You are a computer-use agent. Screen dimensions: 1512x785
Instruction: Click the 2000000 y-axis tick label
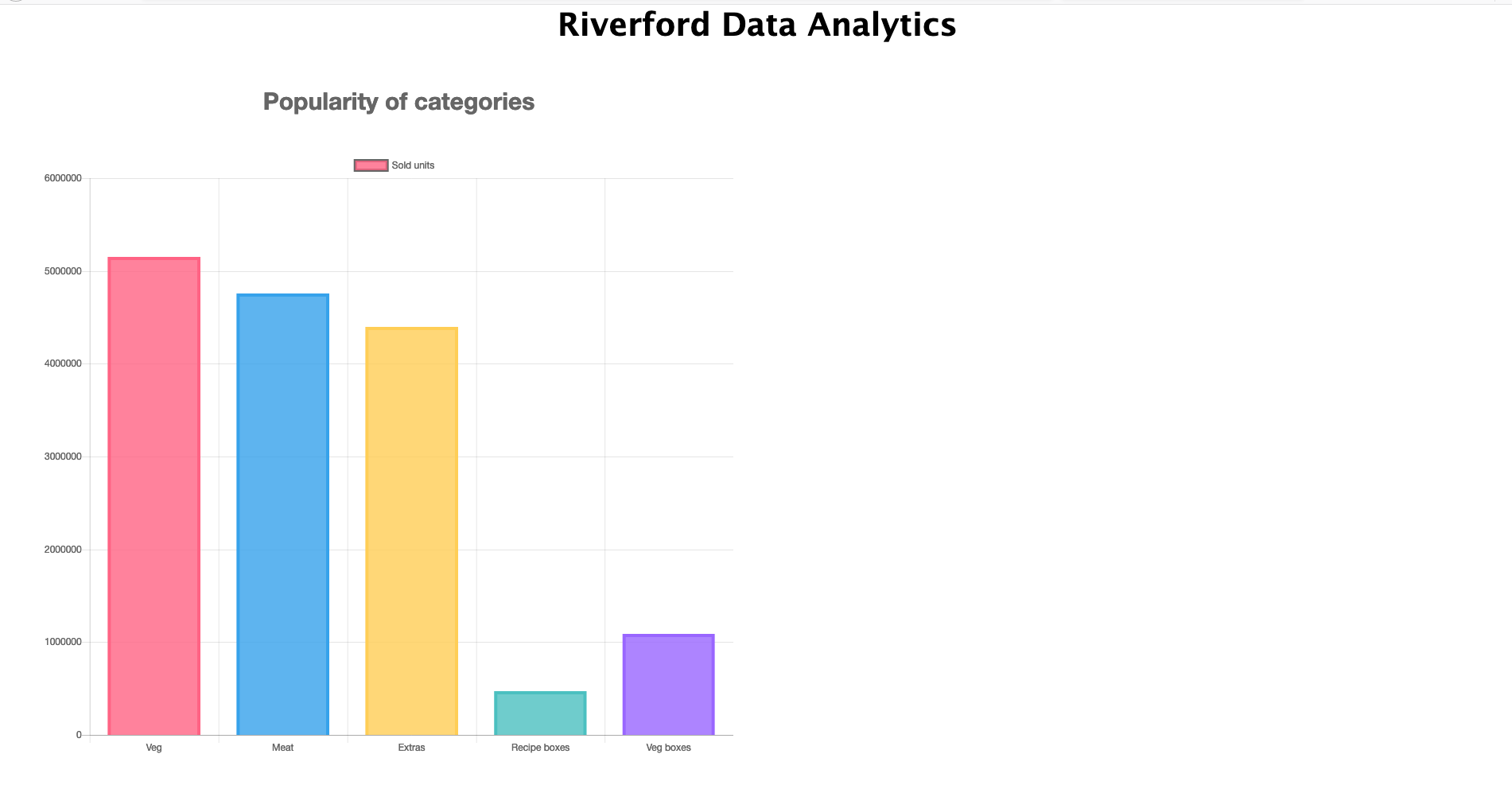[63, 550]
